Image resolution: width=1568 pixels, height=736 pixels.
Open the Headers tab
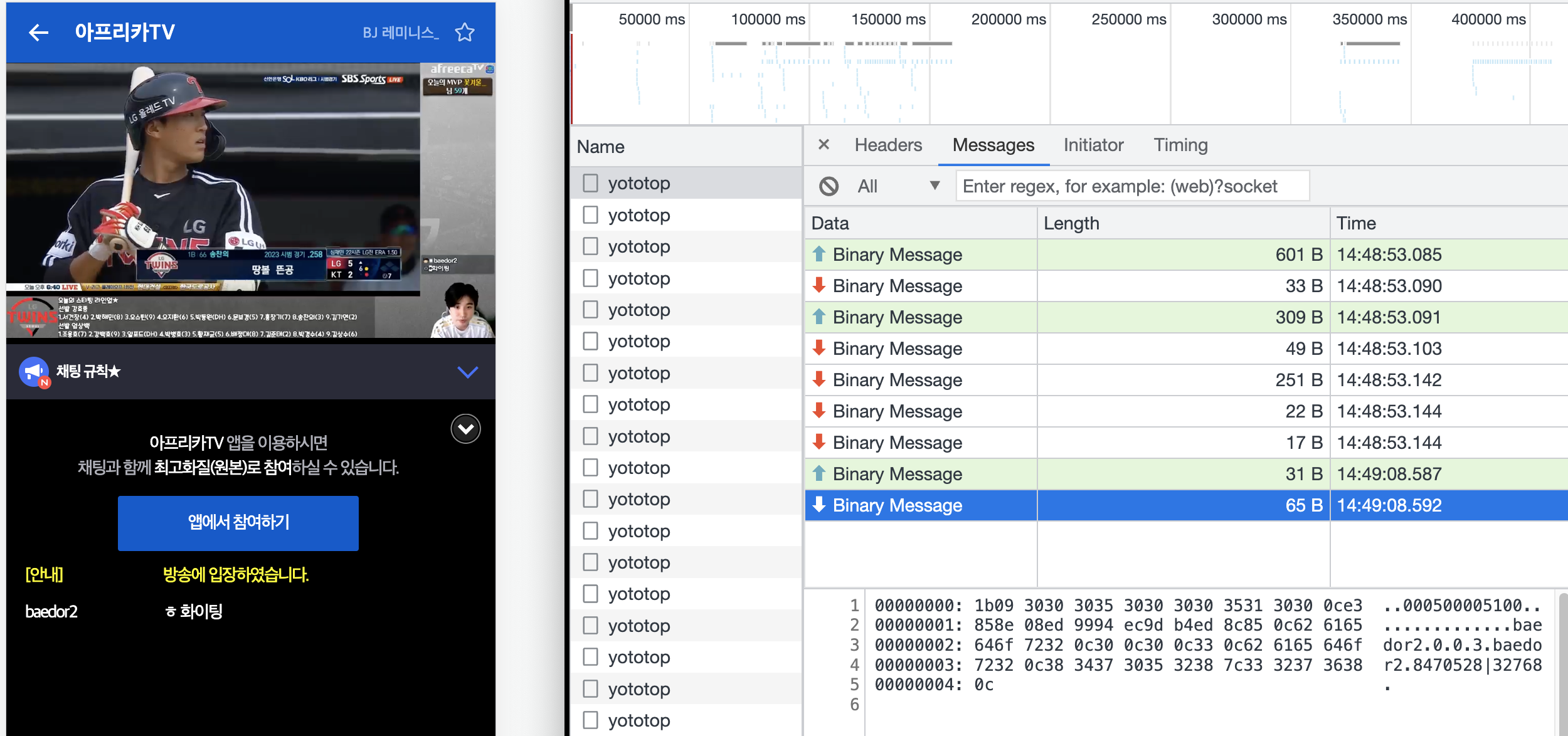coord(888,145)
